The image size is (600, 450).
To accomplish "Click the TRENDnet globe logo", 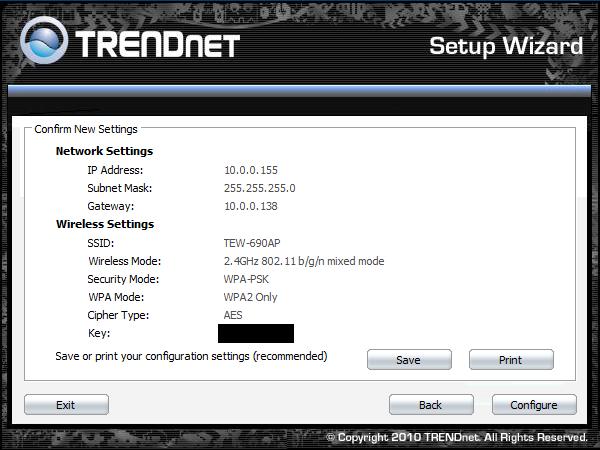I will (x=44, y=40).
